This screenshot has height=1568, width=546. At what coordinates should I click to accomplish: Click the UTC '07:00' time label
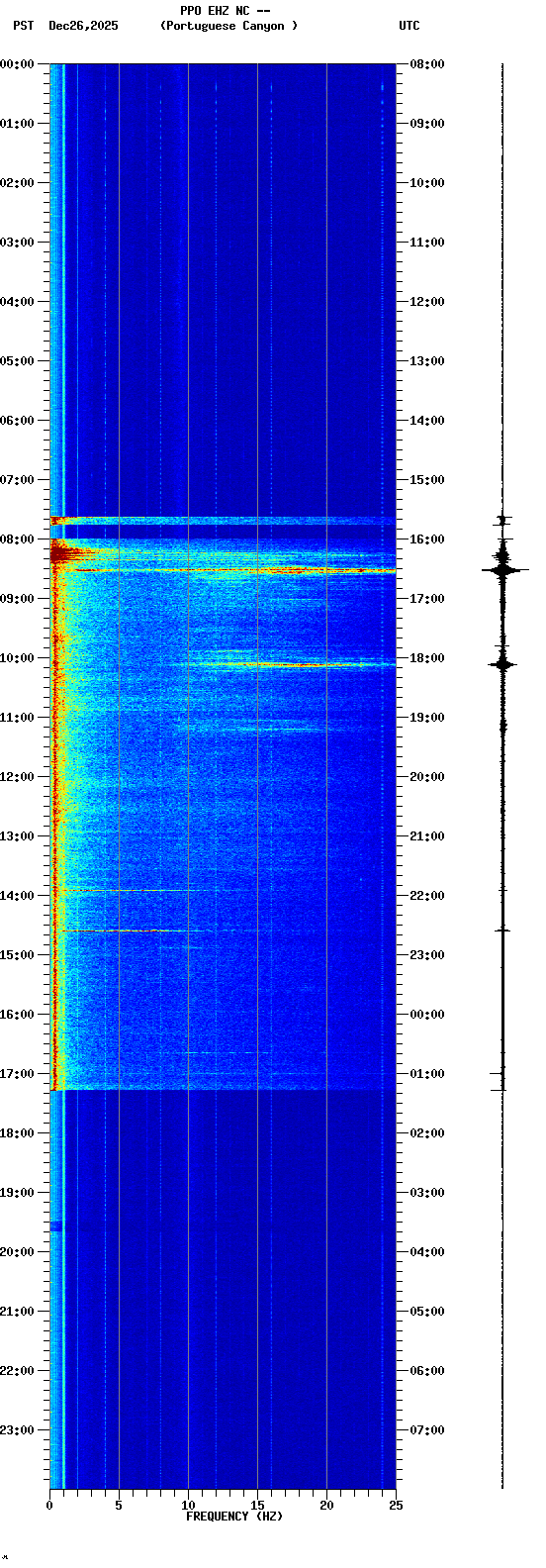coord(427,1430)
